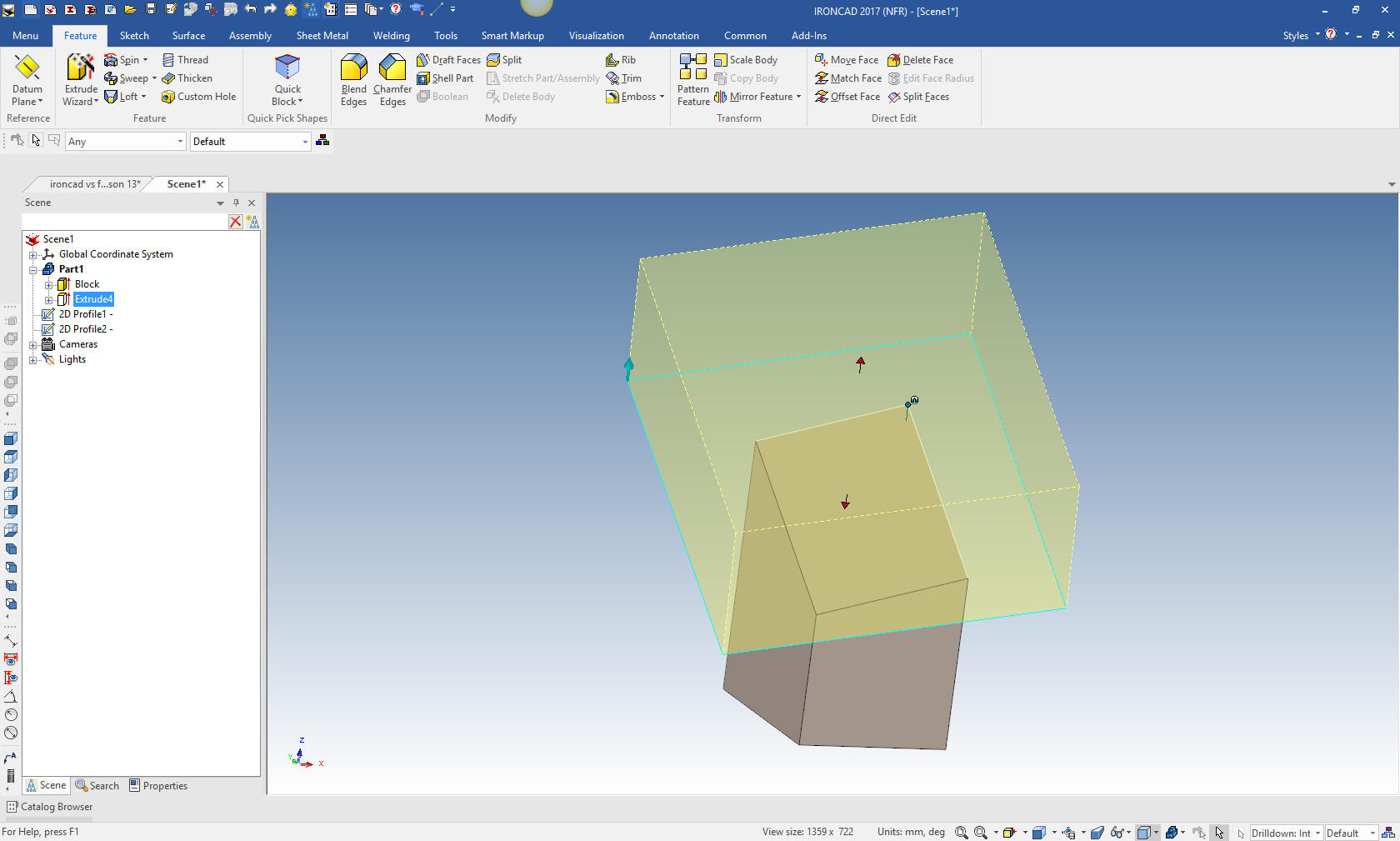
Task: Open the Styles dropdown
Action: point(1301,35)
